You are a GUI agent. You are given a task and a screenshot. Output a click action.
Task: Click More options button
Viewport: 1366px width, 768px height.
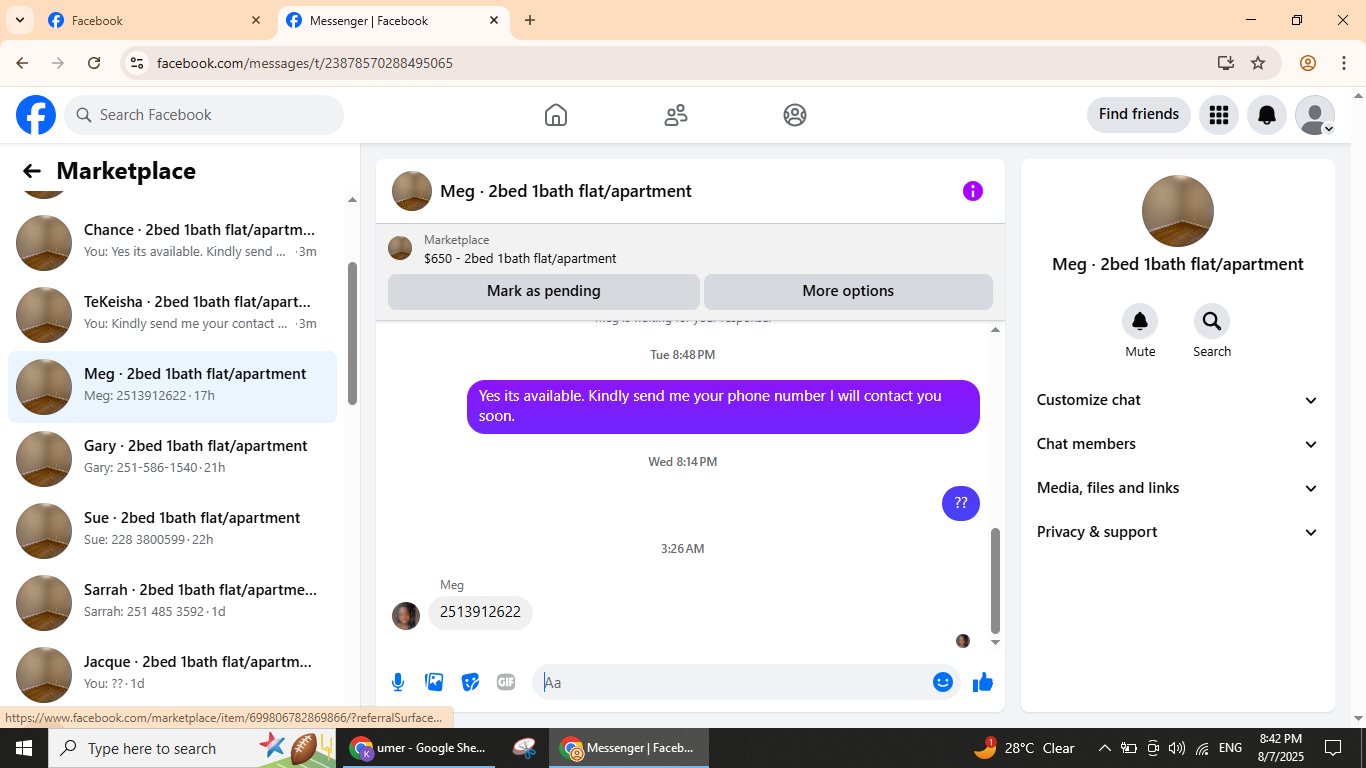848,291
